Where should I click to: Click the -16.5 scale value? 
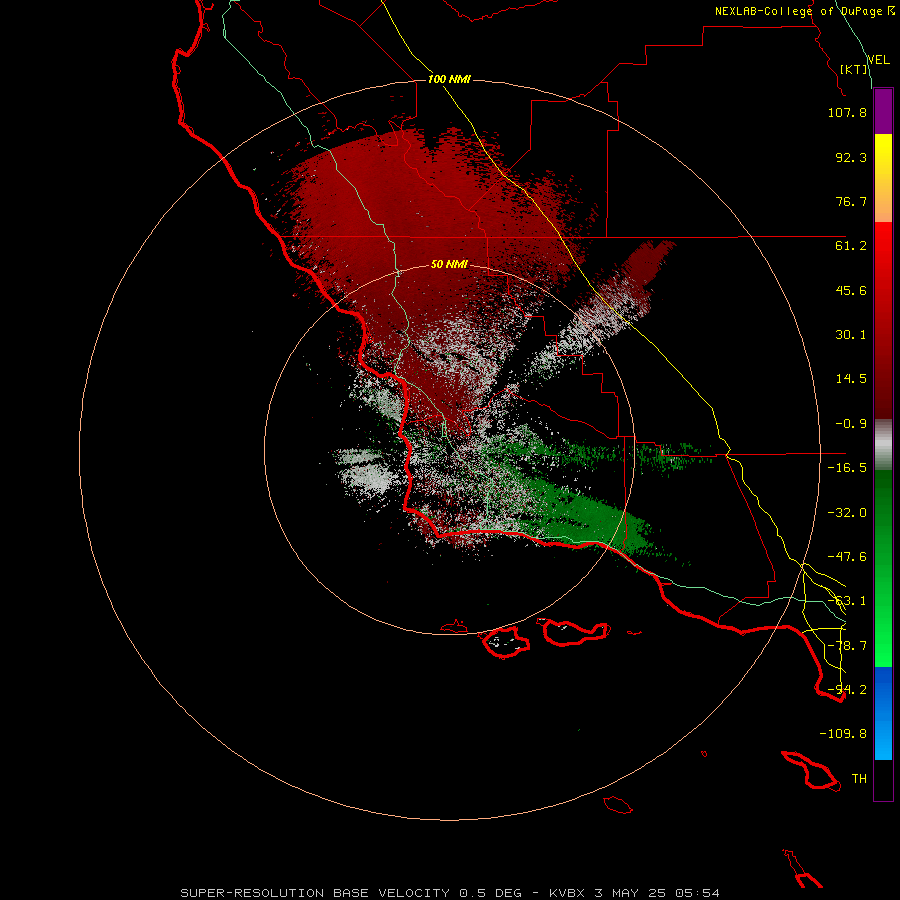click(847, 468)
